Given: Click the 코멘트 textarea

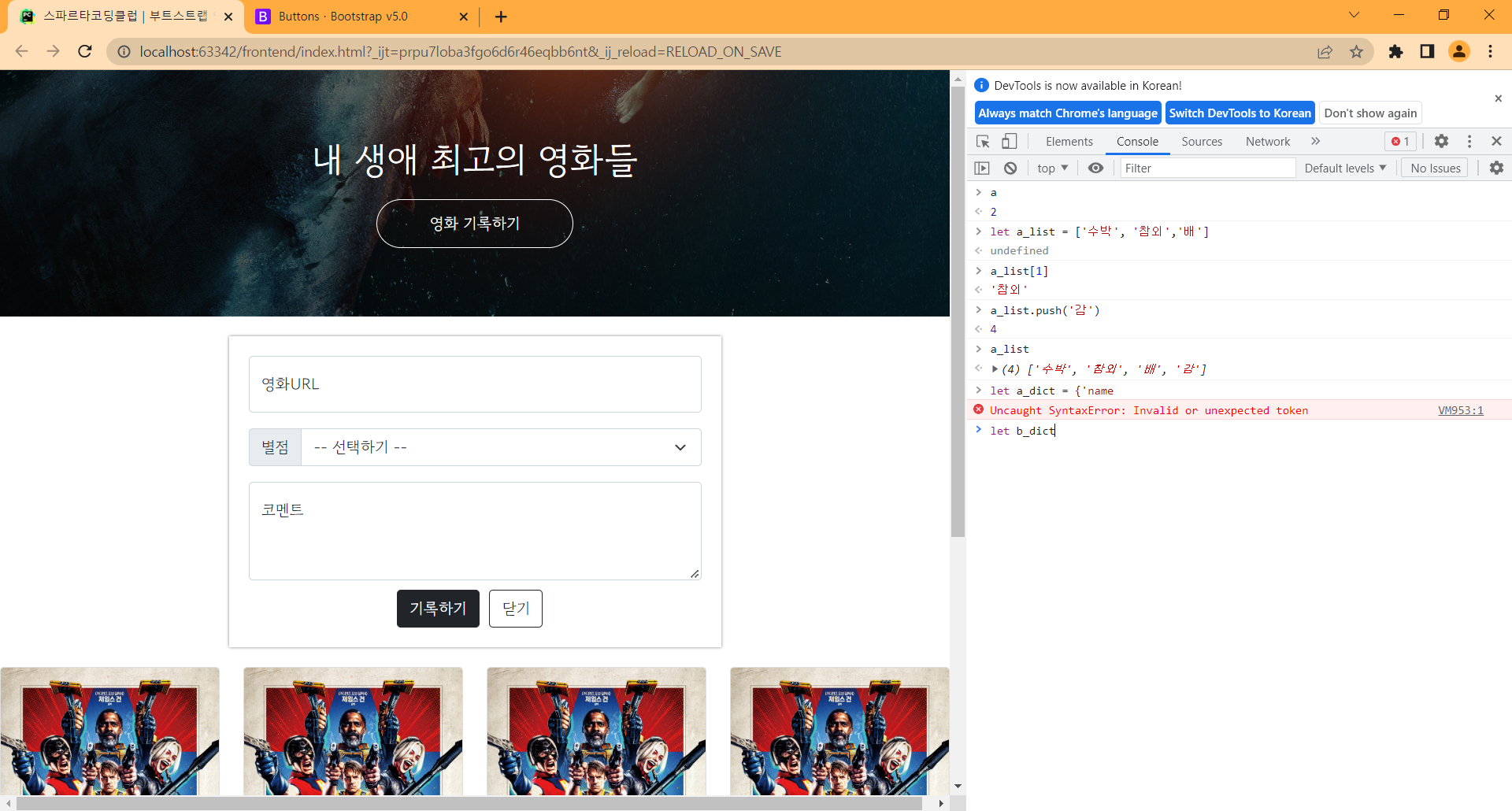Looking at the screenshot, I should [x=475, y=531].
